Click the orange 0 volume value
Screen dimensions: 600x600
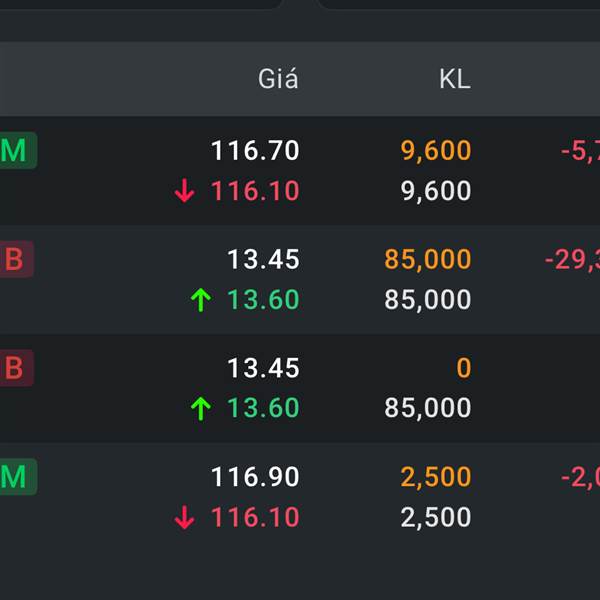pyautogui.click(x=463, y=368)
